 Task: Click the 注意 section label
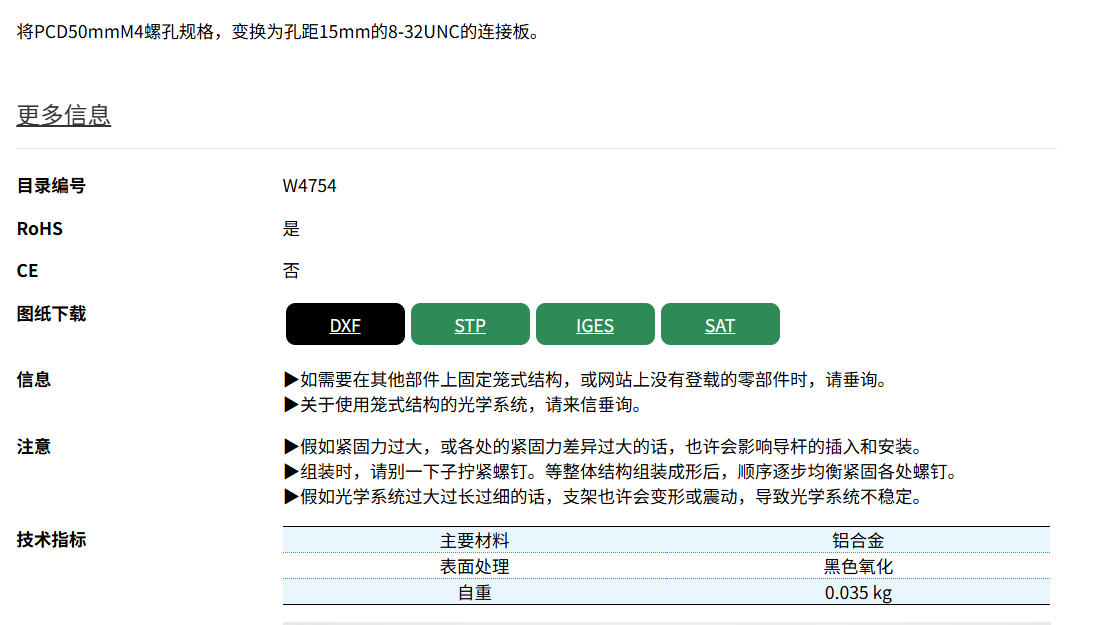pos(34,447)
